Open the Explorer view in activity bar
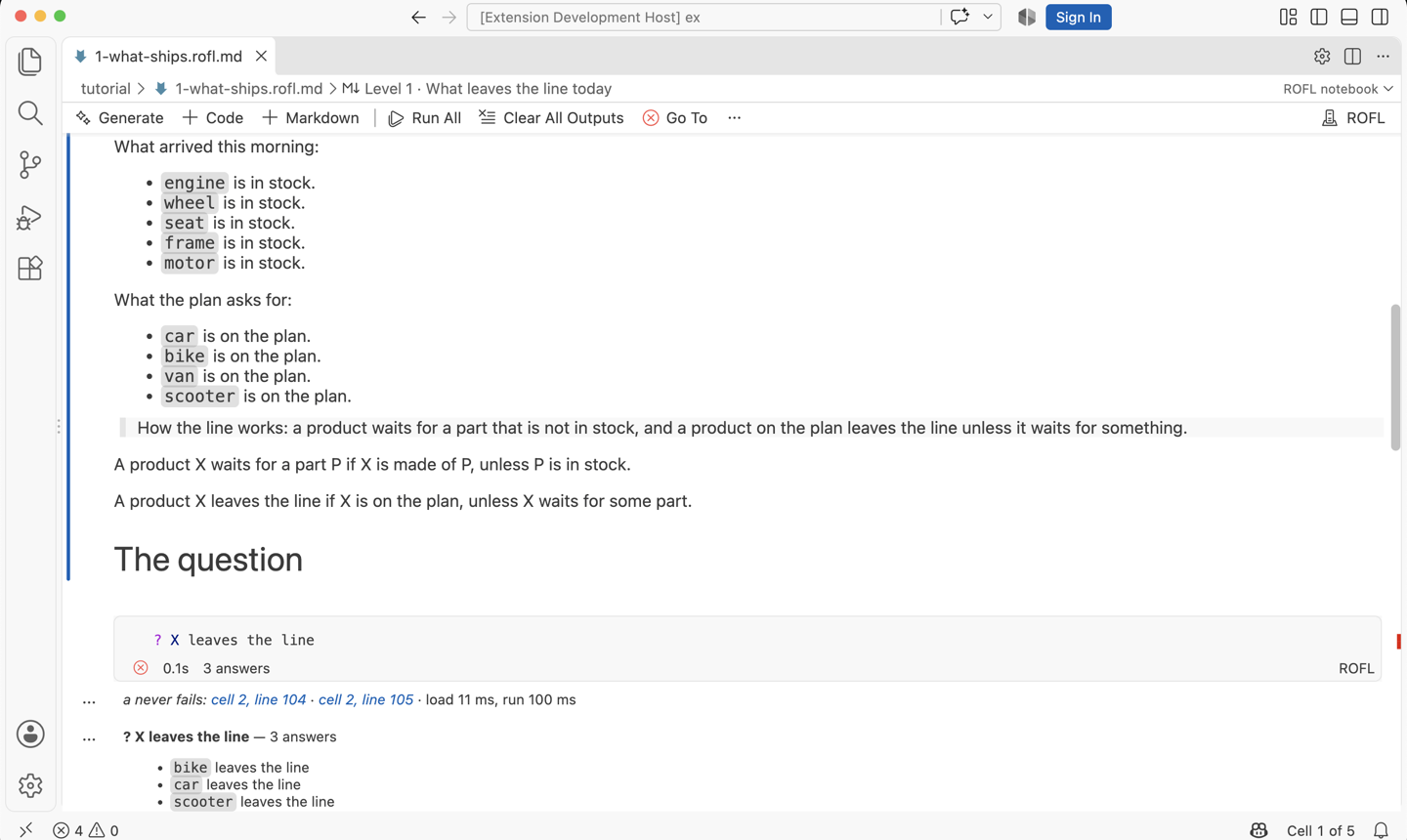The image size is (1407, 840). point(30,62)
